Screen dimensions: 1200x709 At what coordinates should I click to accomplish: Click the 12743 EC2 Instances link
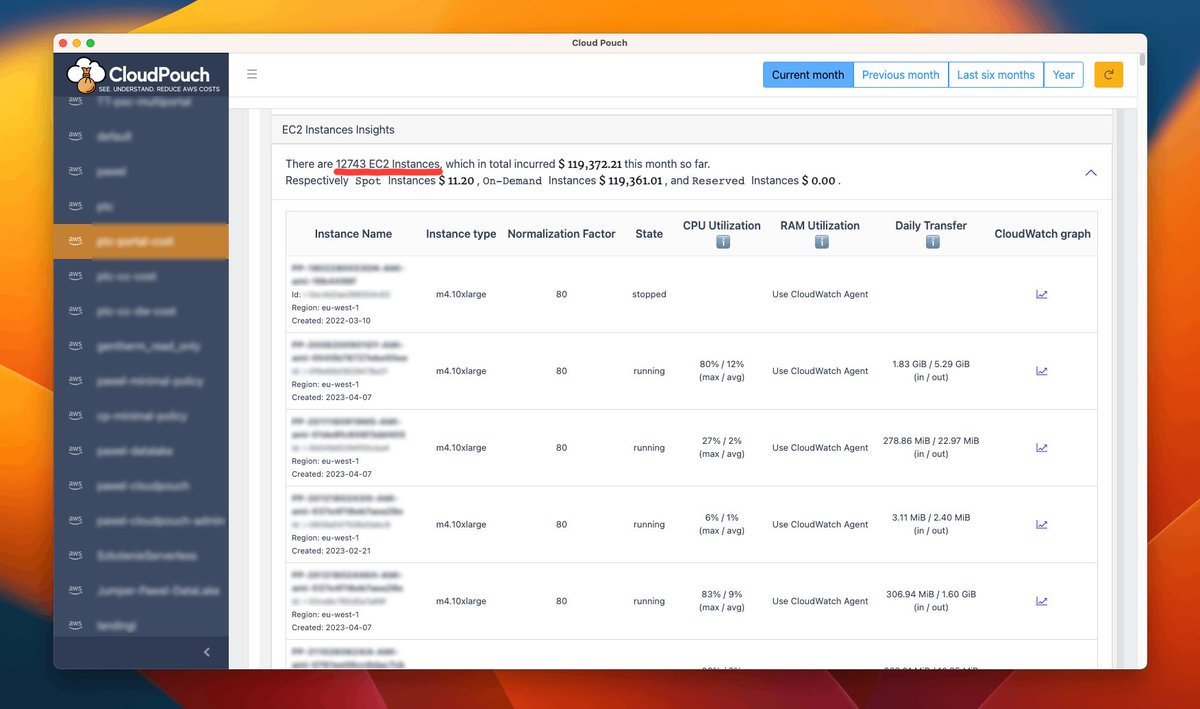click(x=388, y=164)
